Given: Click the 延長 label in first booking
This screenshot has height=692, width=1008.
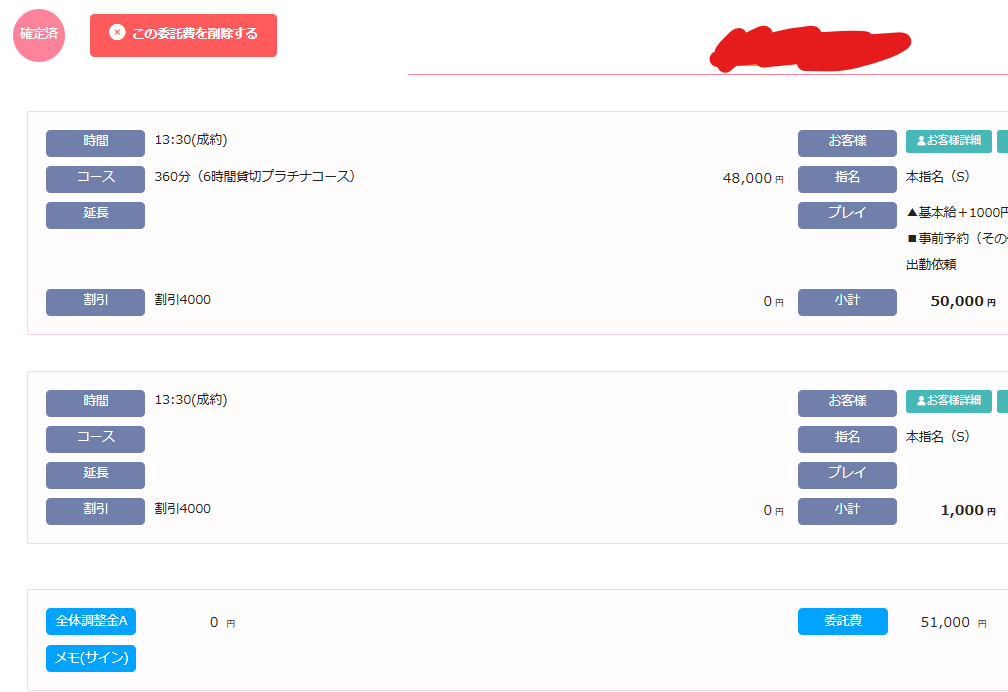Looking at the screenshot, I should tap(95, 215).
